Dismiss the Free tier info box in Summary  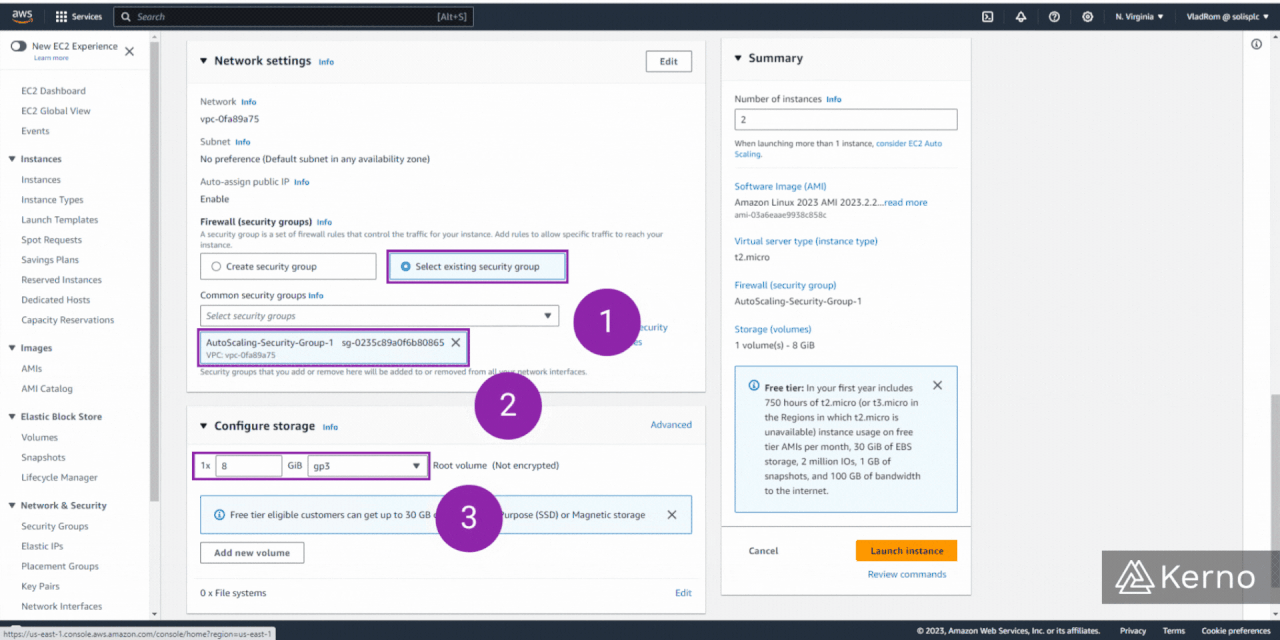(937, 385)
